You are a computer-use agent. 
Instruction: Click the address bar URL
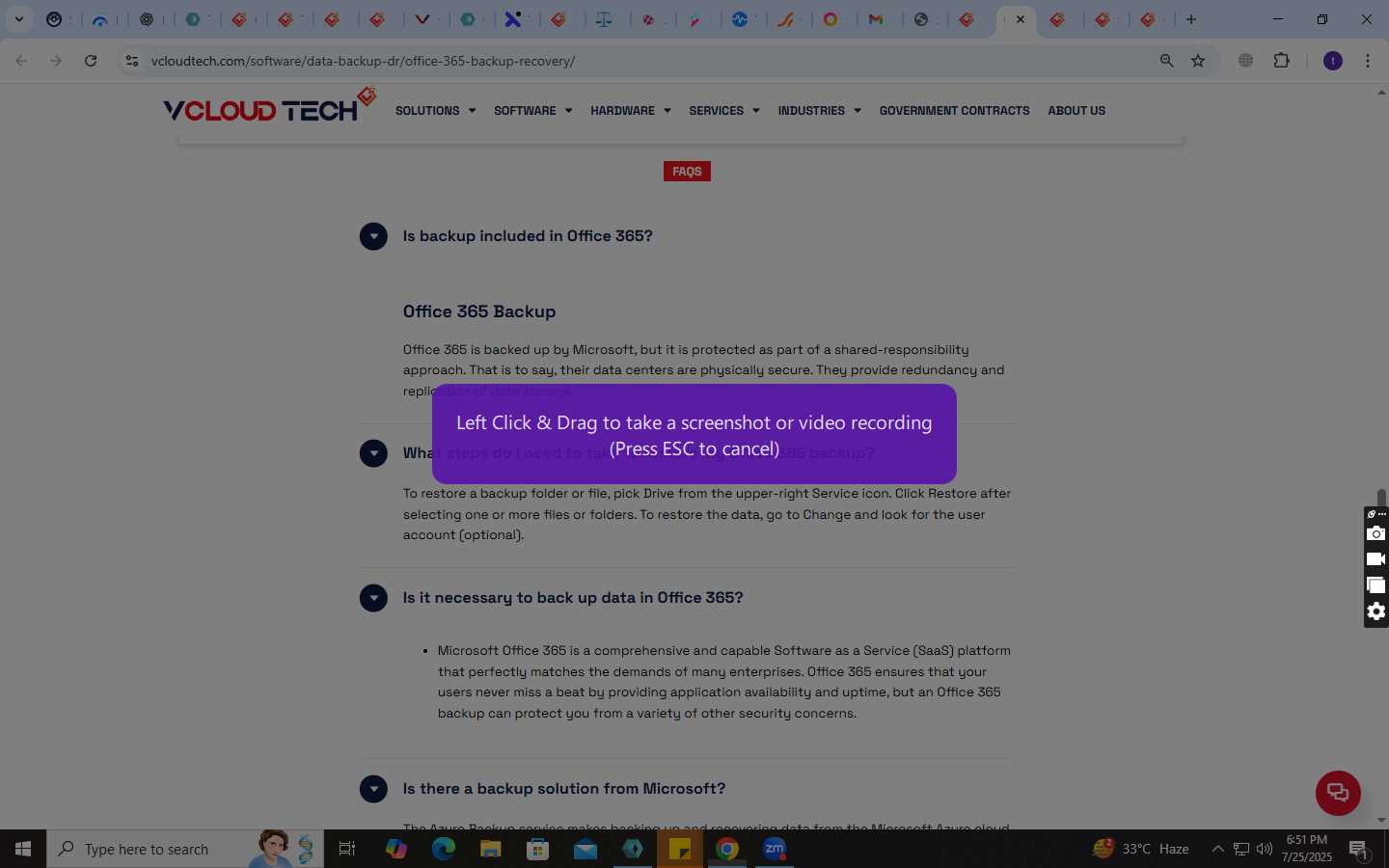[363, 61]
